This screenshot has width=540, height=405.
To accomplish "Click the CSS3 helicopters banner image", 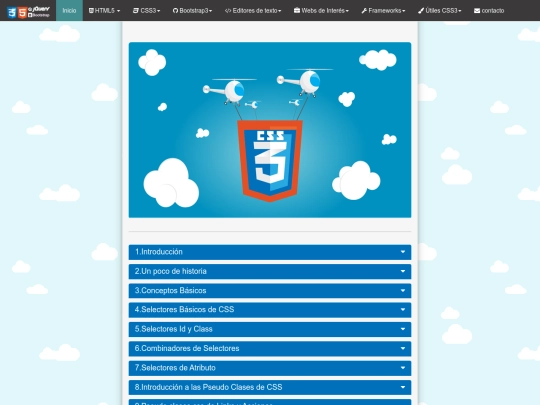I will pyautogui.click(x=270, y=130).
